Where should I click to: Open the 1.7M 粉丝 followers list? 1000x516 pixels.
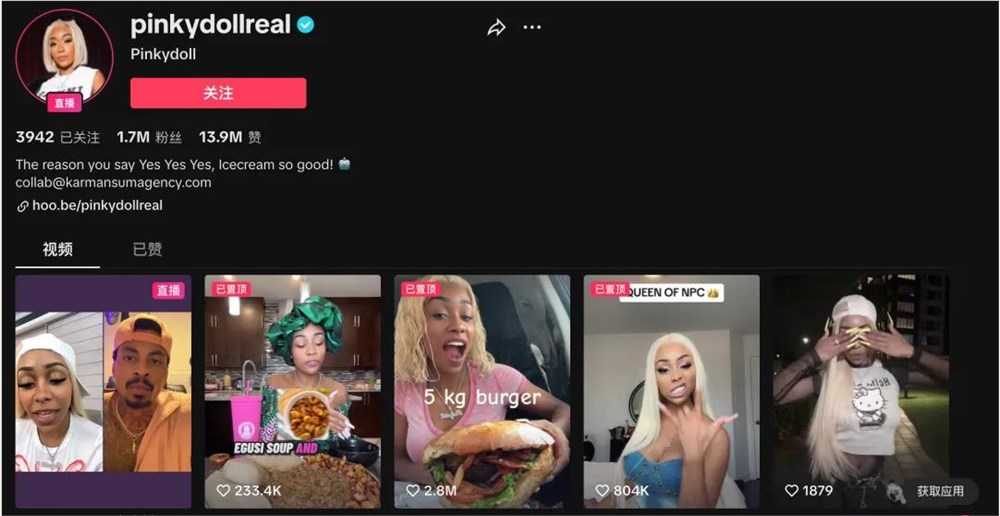point(149,137)
